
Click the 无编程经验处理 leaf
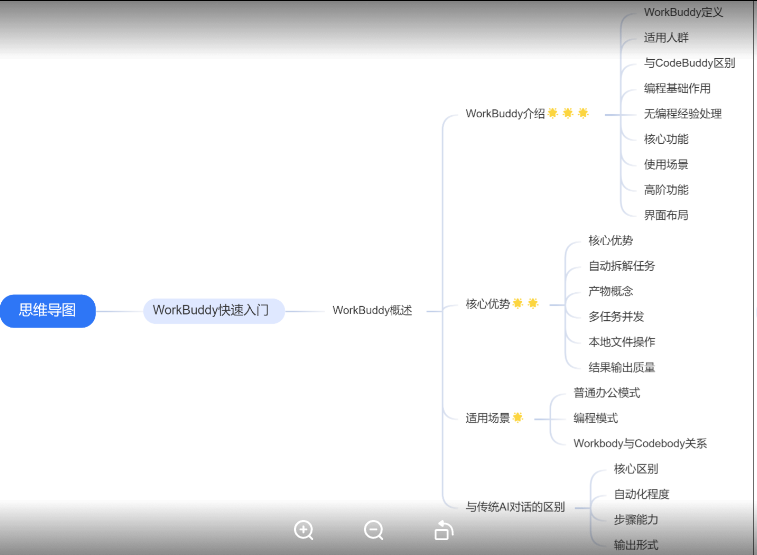pyautogui.click(x=683, y=114)
